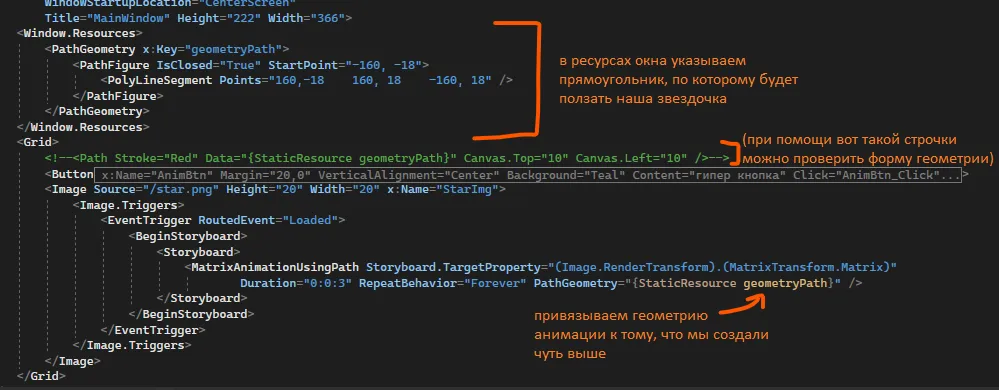This screenshot has height=390, width=999.
Task: Click the closing </PathGeometry> tag
Action: pyautogui.click(x=96, y=112)
